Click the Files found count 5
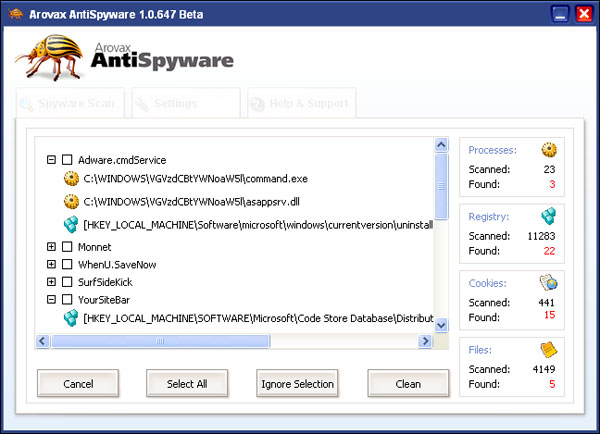 [552, 384]
